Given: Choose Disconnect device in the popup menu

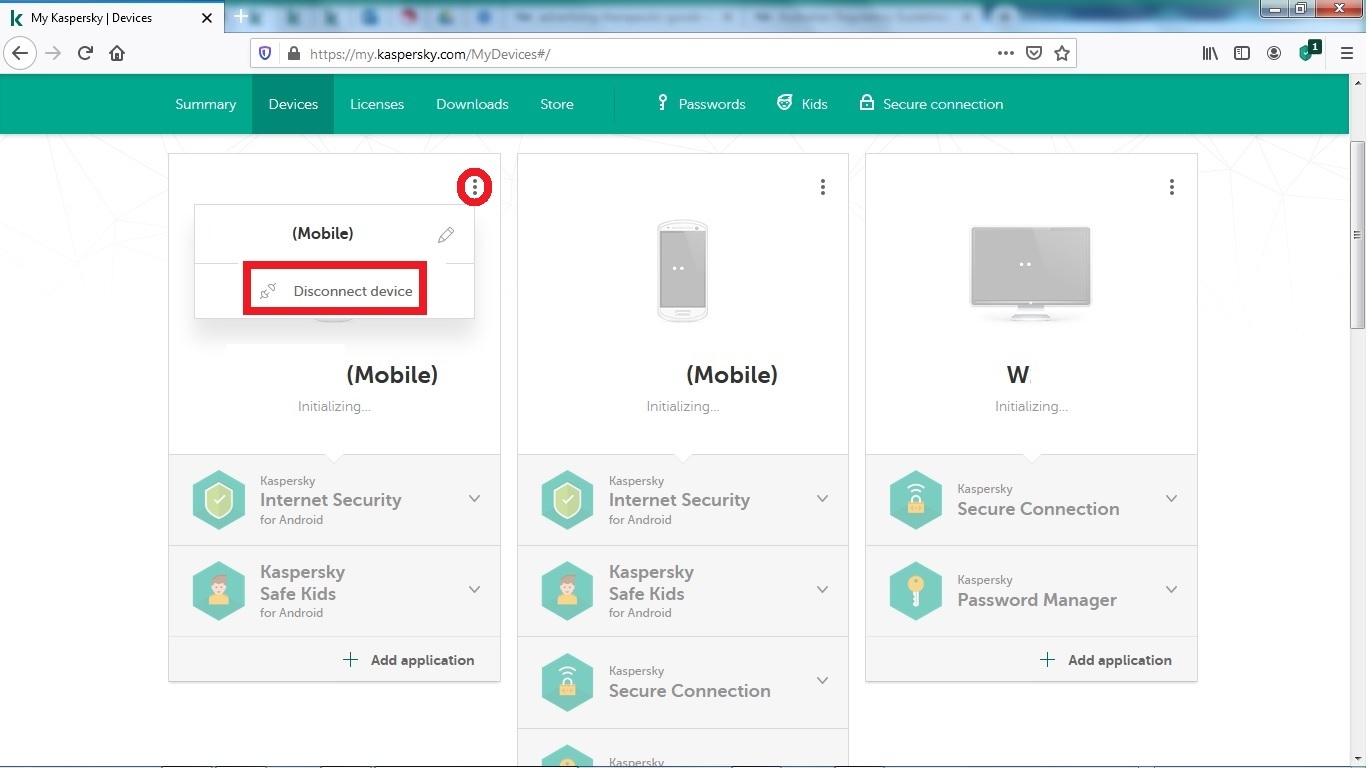Looking at the screenshot, I should coord(336,291).
